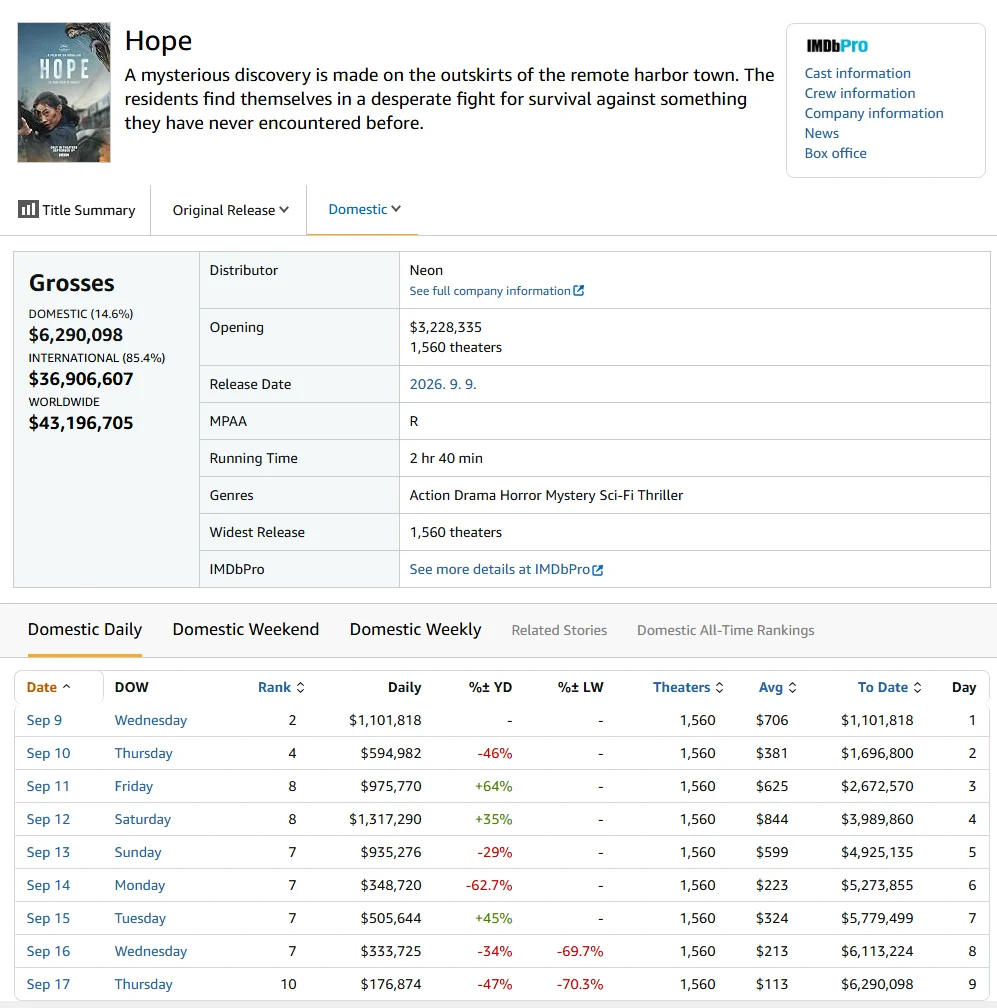Sort table by the Theaters column header
997x1008 pixels.
tap(681, 687)
